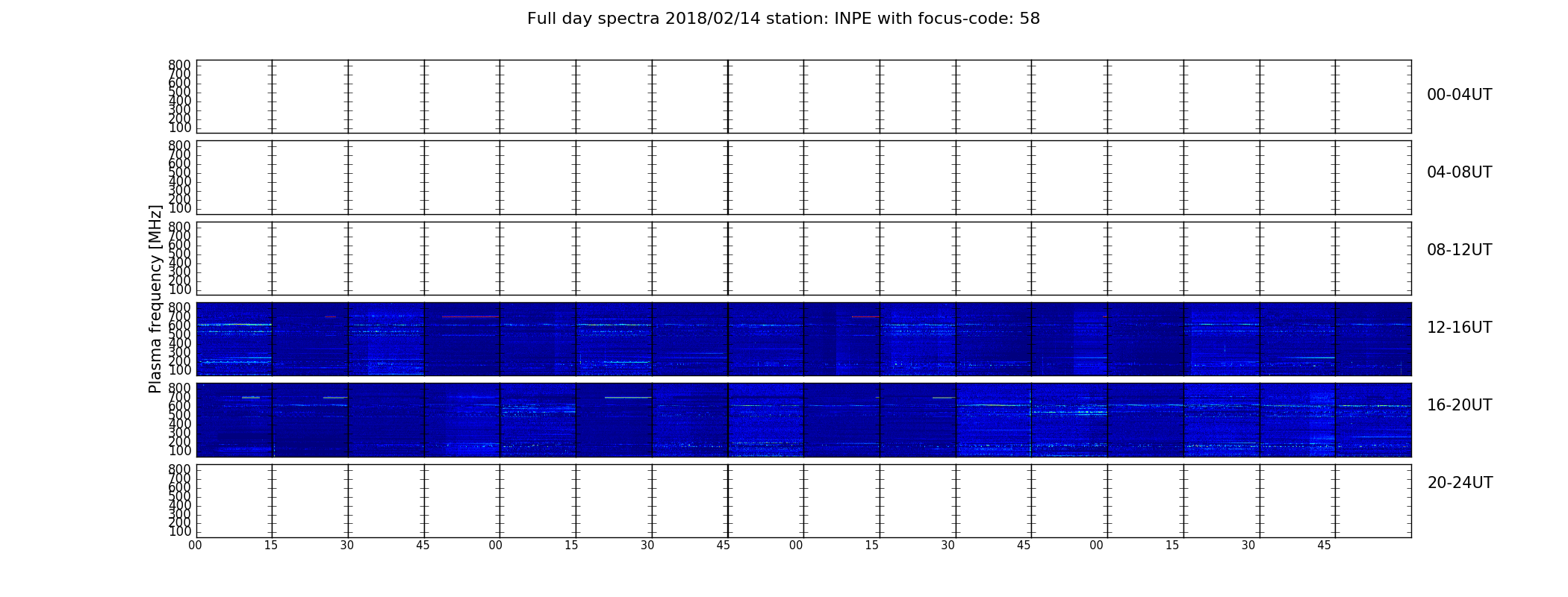Select the 100 tick label of 20-24UT panel

pyautogui.click(x=179, y=531)
